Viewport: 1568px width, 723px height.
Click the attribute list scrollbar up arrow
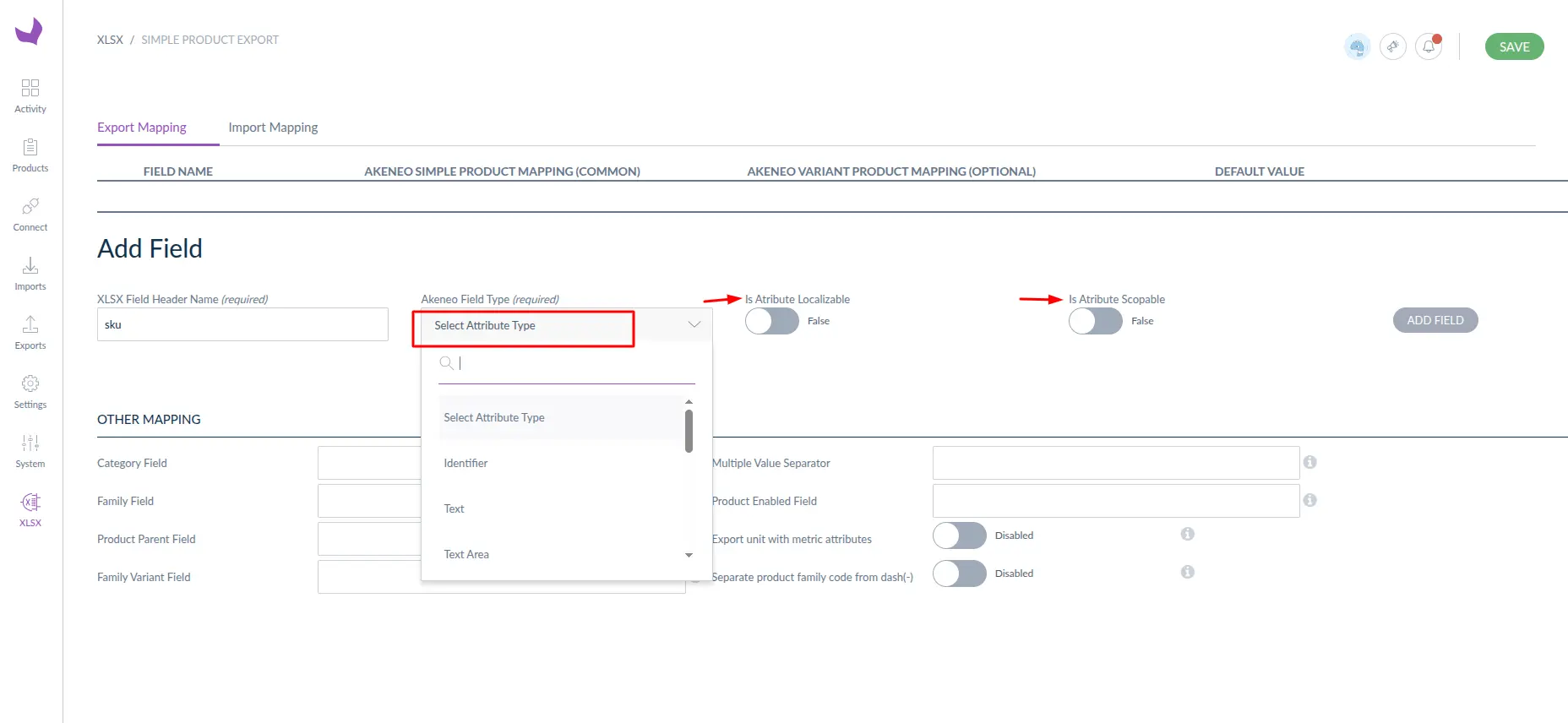689,401
